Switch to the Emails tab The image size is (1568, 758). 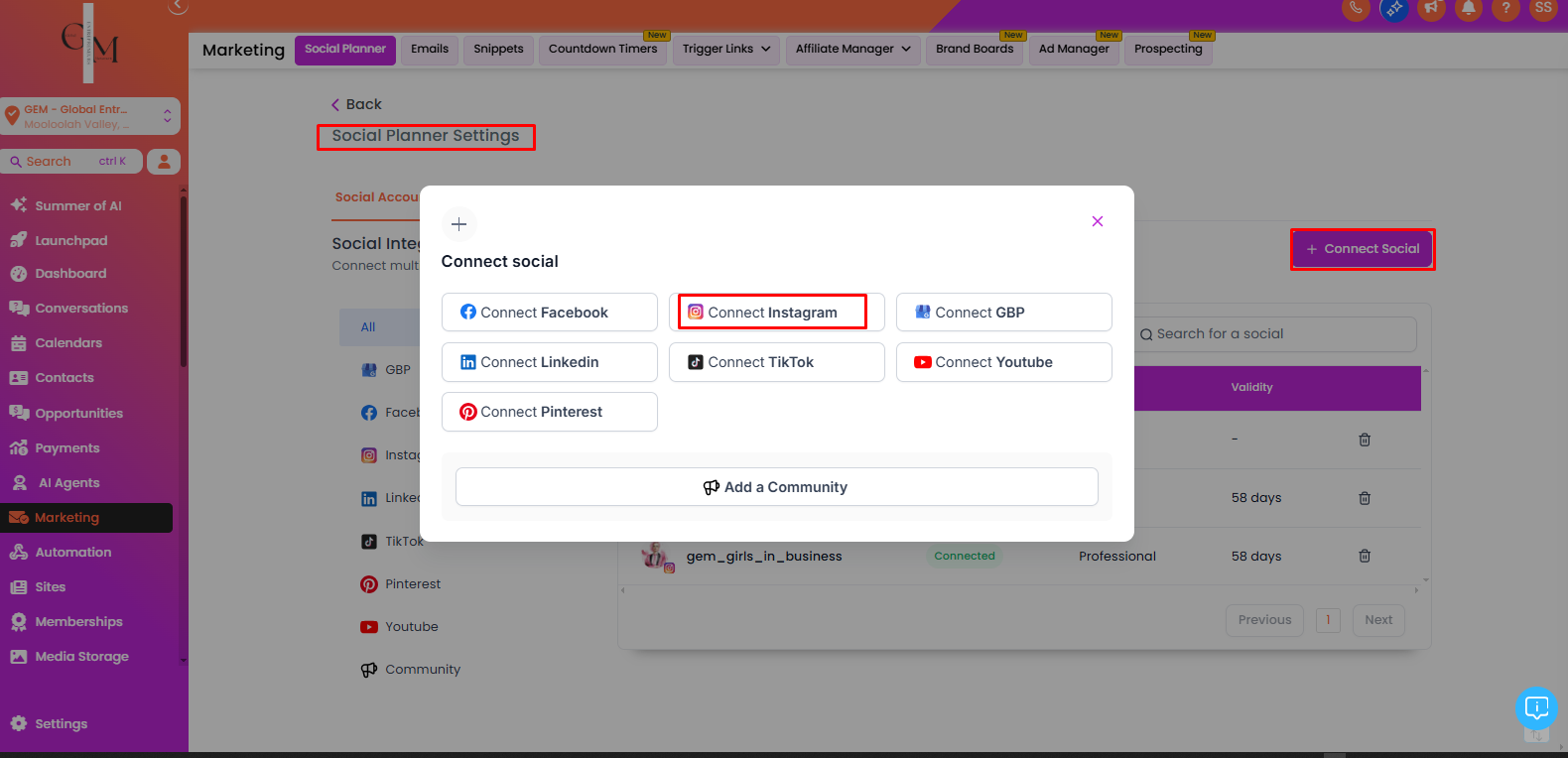(430, 50)
